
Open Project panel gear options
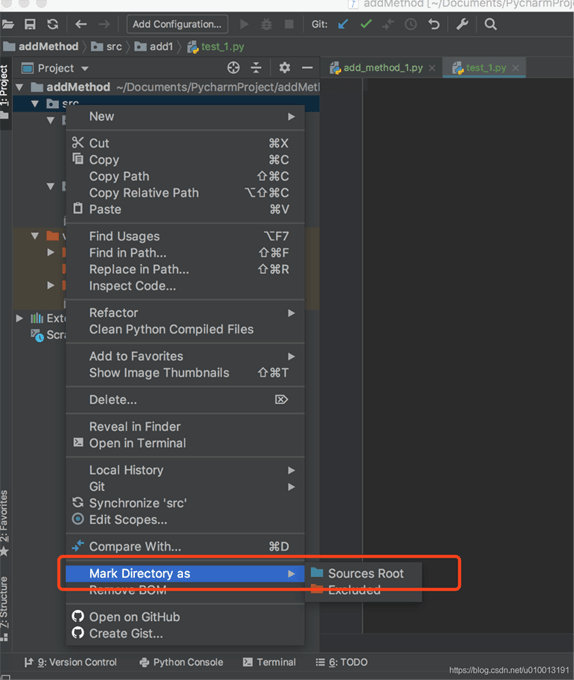click(284, 68)
